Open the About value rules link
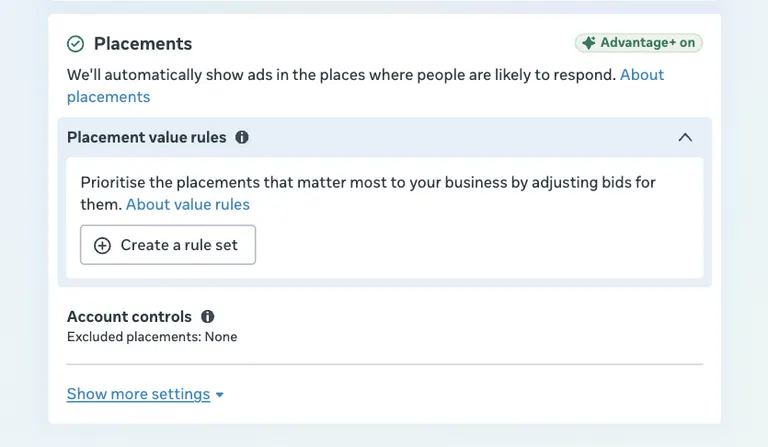This screenshot has width=768, height=447. tap(188, 204)
